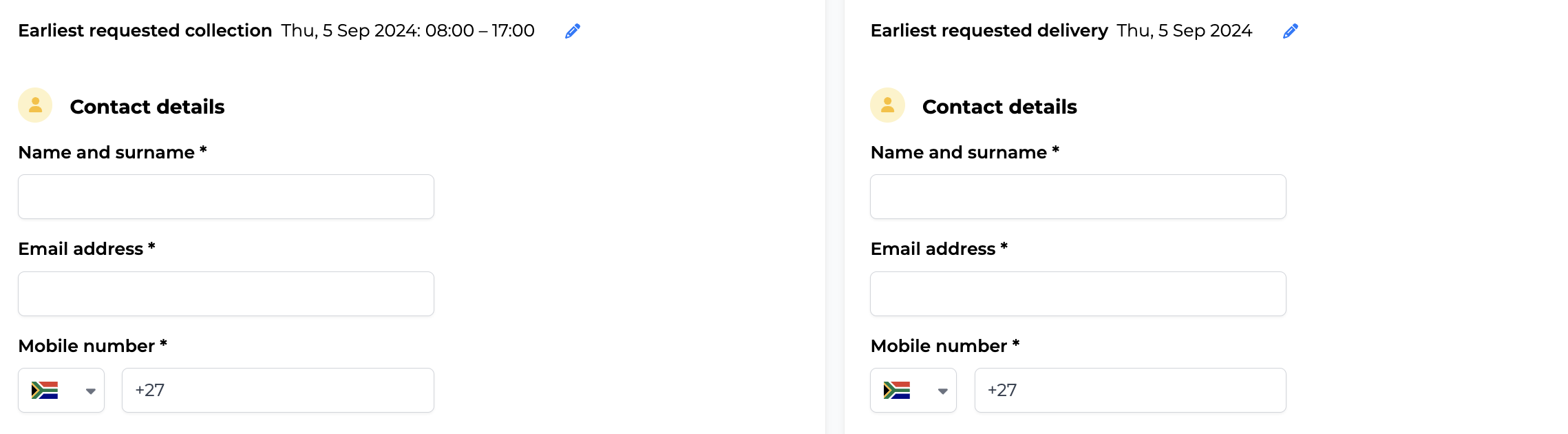Open delivery country code dropdown arrow
Viewport: 1568px width, 434px height.
(943, 391)
